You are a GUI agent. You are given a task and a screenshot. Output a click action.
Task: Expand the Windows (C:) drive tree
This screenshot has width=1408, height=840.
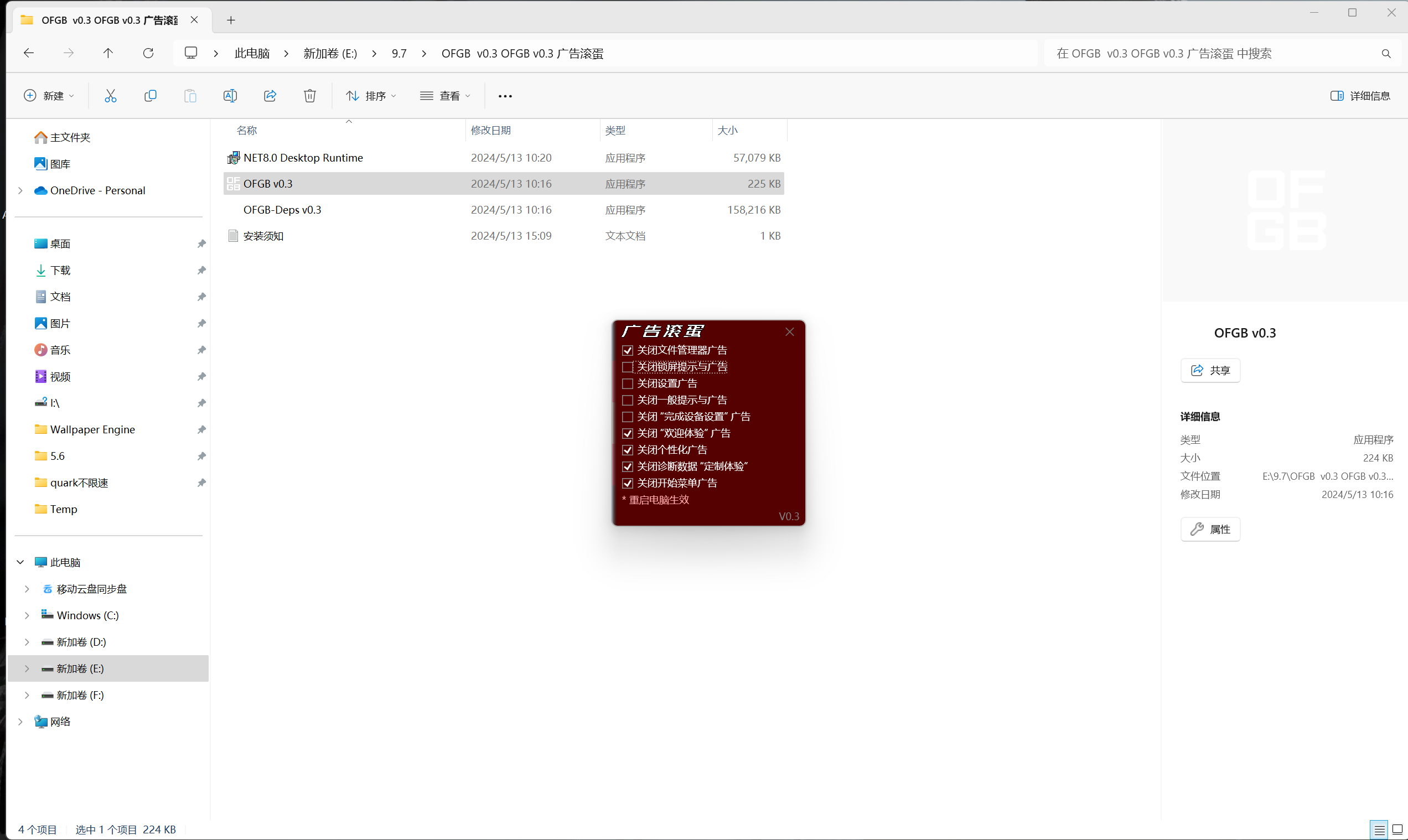(x=27, y=615)
